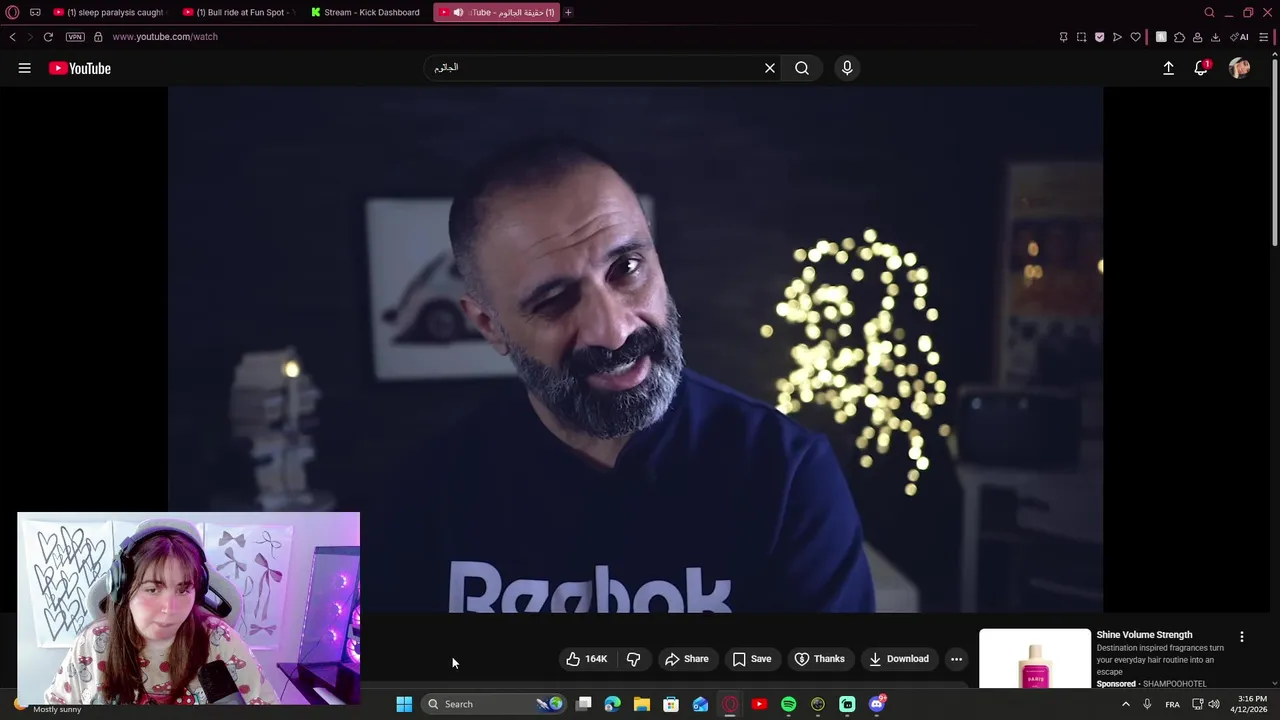
Task: Open Opera workspaces icon beside the logo
Action: (x=35, y=12)
